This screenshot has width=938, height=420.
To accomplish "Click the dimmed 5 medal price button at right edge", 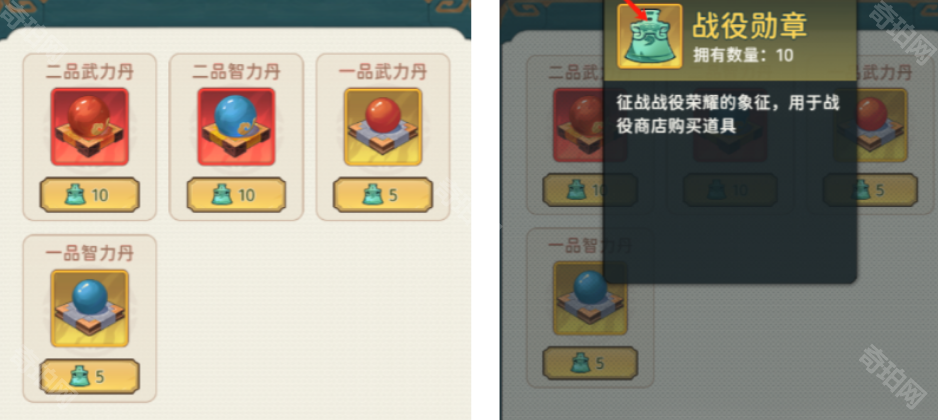I will pyautogui.click(x=870, y=190).
